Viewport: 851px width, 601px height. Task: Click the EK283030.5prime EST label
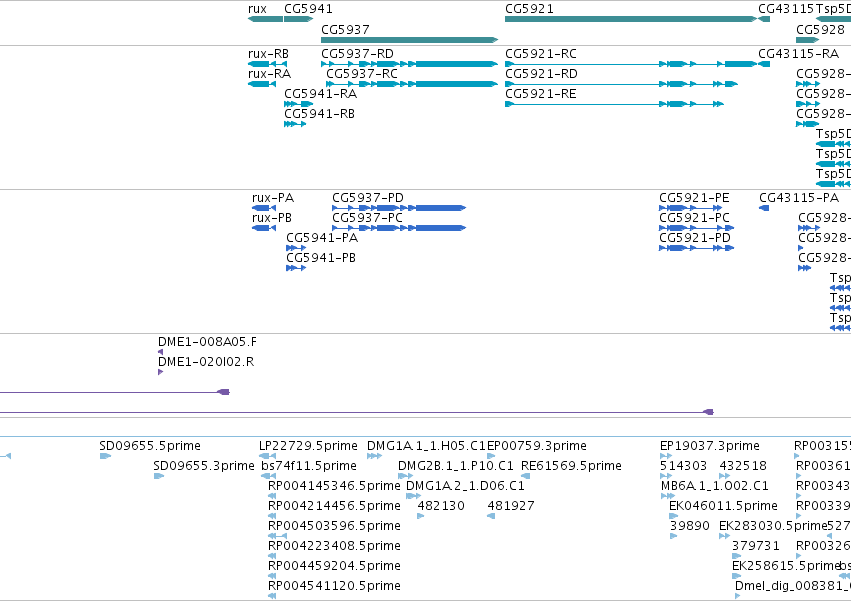pos(773,526)
